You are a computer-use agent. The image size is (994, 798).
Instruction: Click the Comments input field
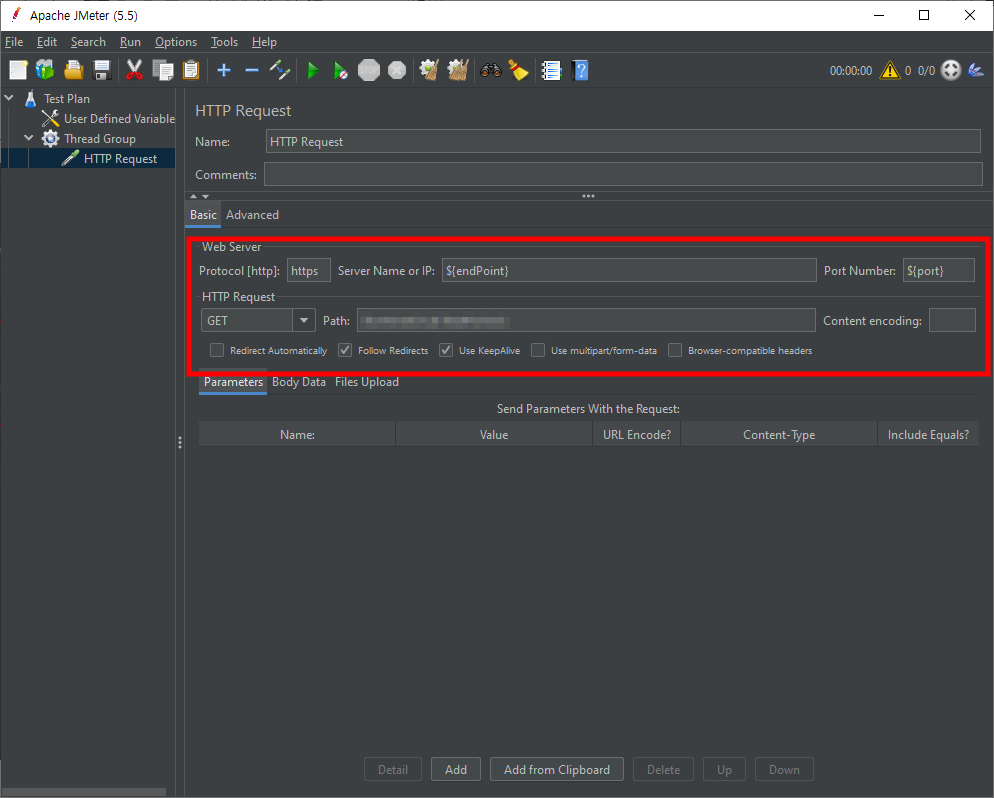[x=623, y=174]
